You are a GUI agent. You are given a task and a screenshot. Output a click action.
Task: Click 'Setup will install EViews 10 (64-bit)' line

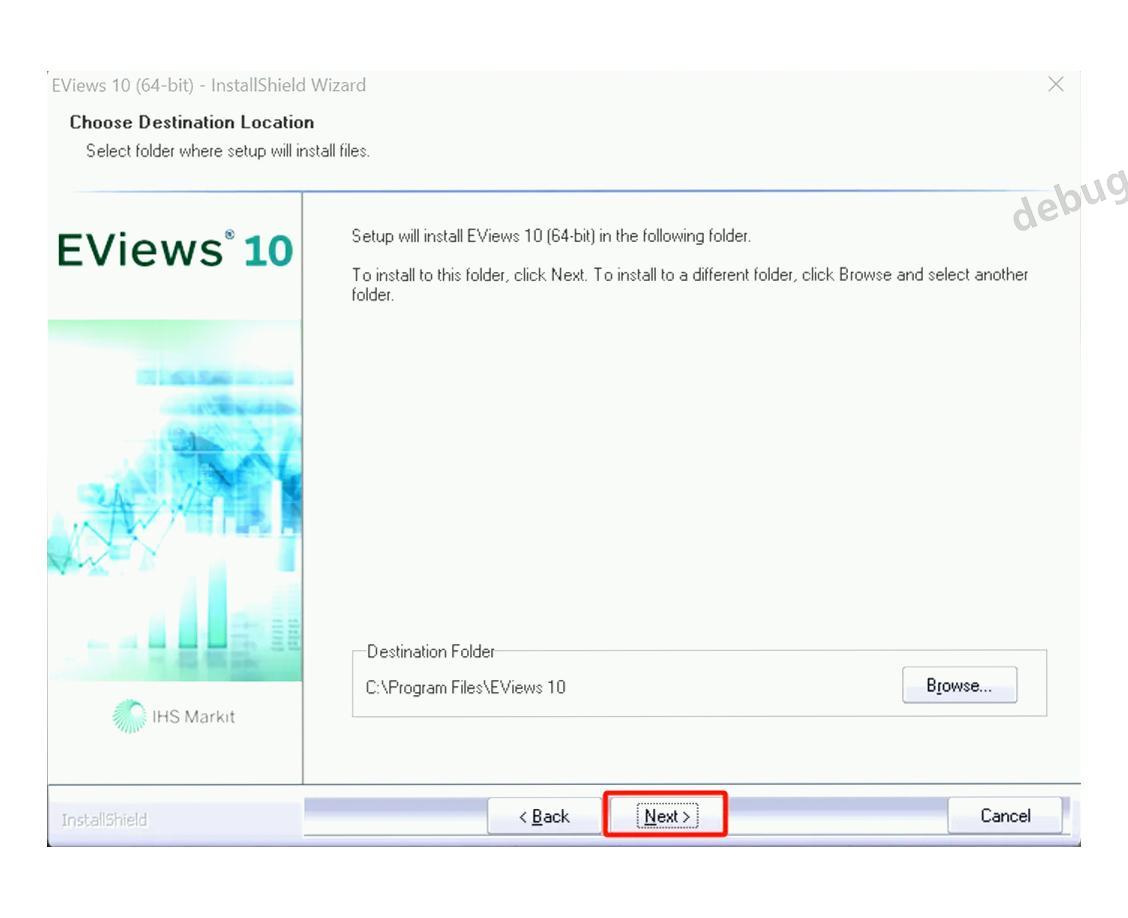(551, 236)
